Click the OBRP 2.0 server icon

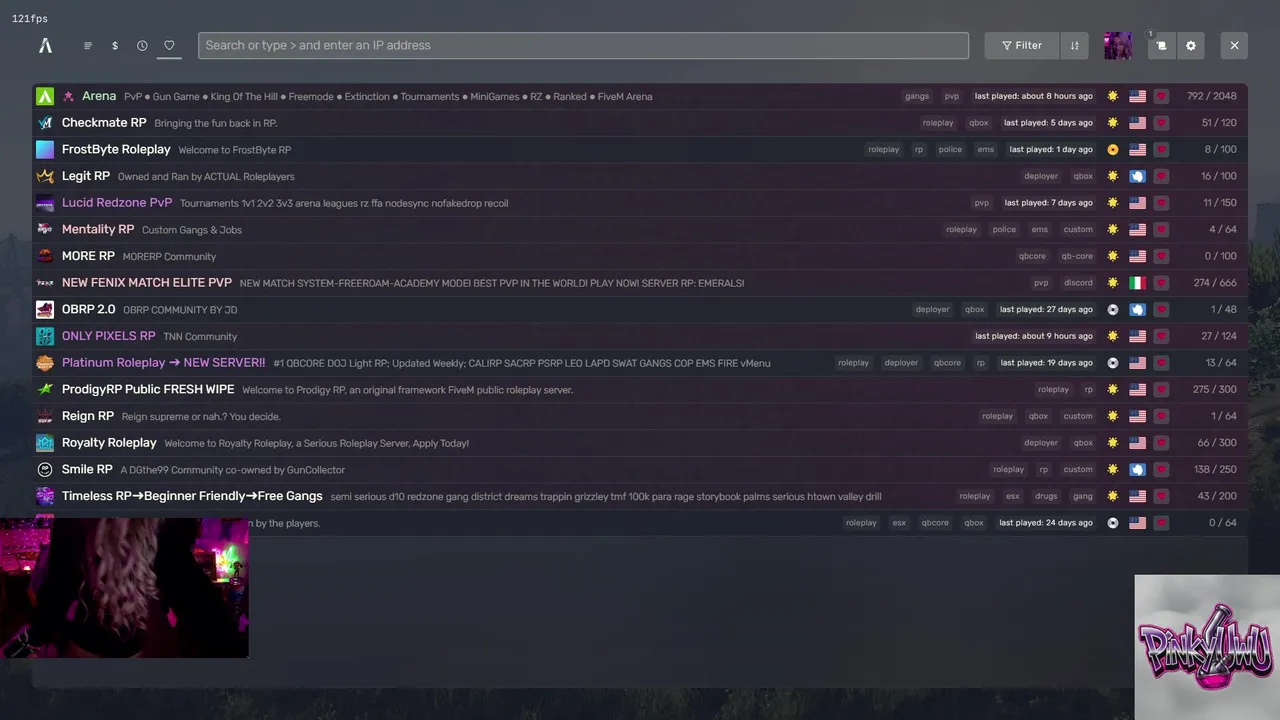pyautogui.click(x=45, y=309)
